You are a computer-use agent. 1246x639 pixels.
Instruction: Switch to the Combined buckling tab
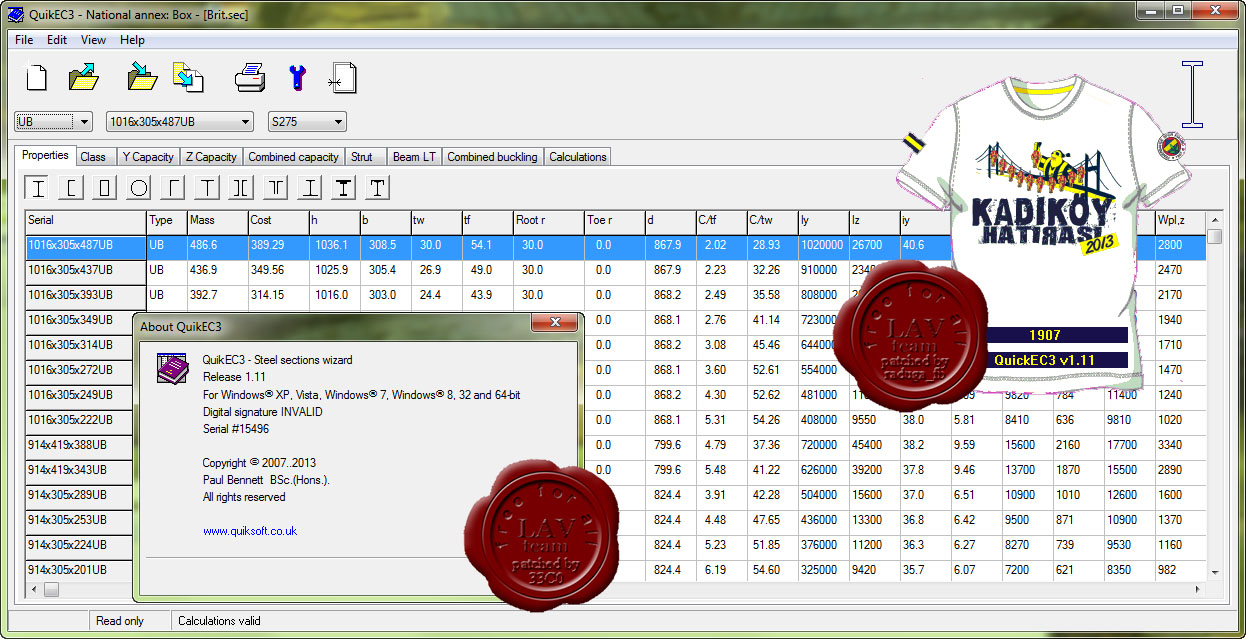492,157
